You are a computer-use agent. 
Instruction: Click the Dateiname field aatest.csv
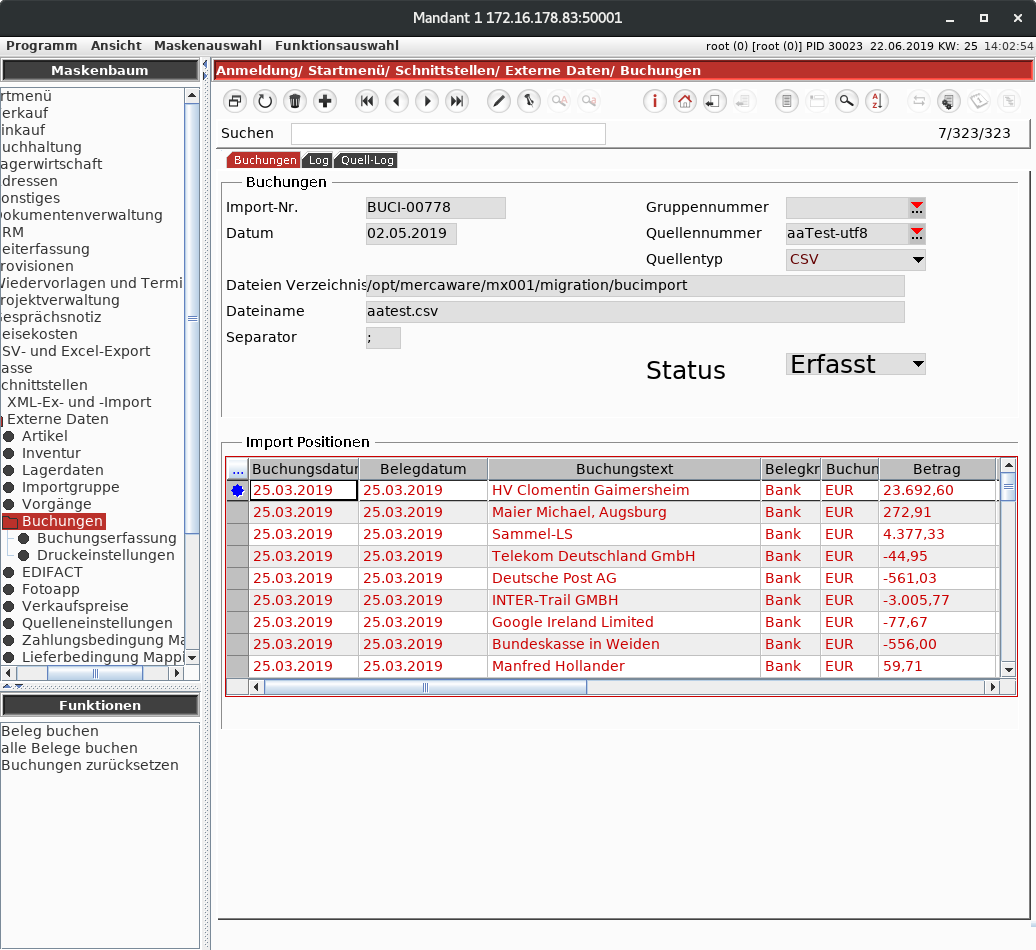pyautogui.click(x=635, y=311)
